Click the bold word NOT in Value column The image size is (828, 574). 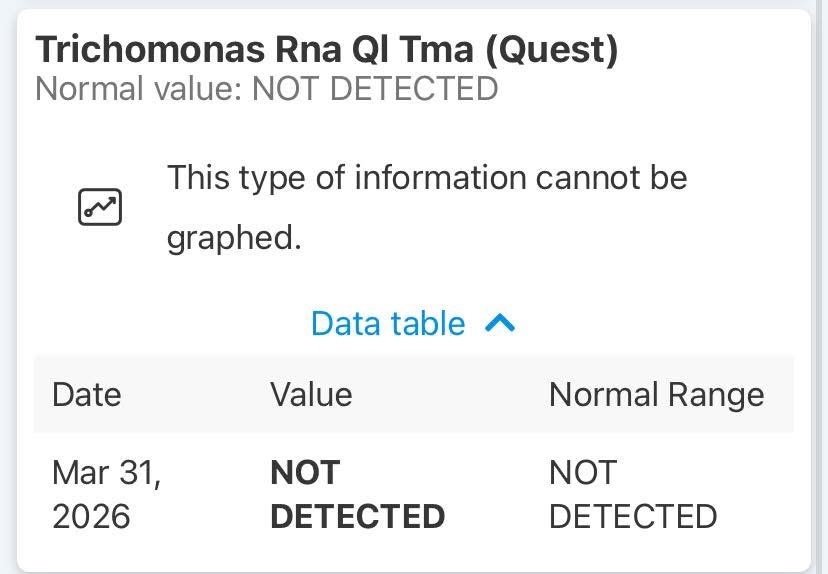(305, 472)
